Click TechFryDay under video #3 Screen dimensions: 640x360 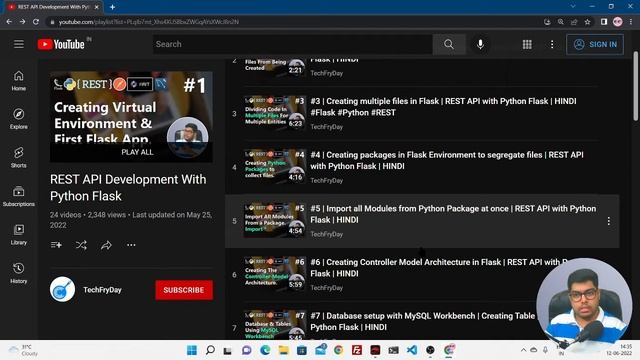coord(327,127)
